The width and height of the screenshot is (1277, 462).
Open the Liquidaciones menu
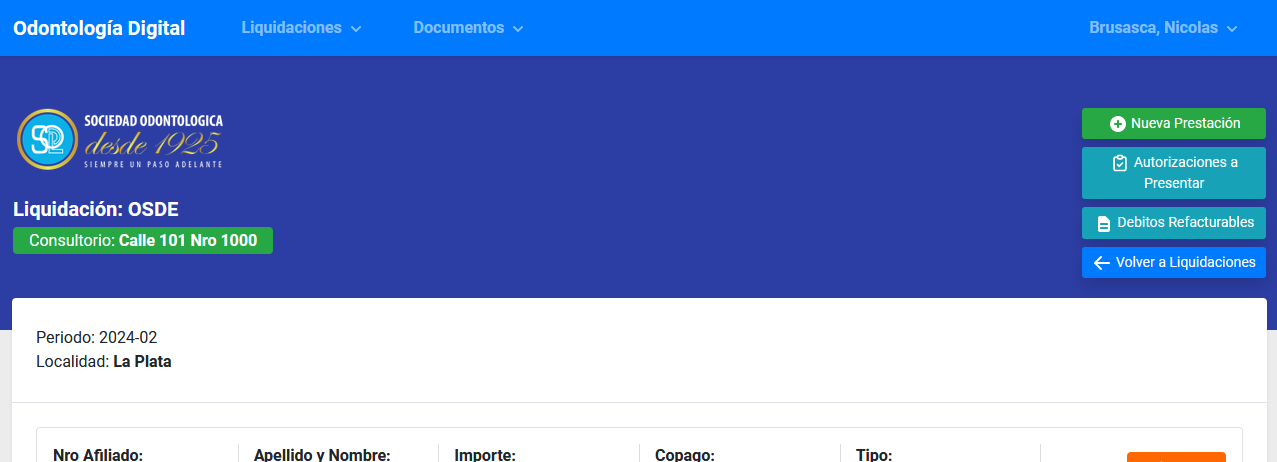click(x=292, y=28)
